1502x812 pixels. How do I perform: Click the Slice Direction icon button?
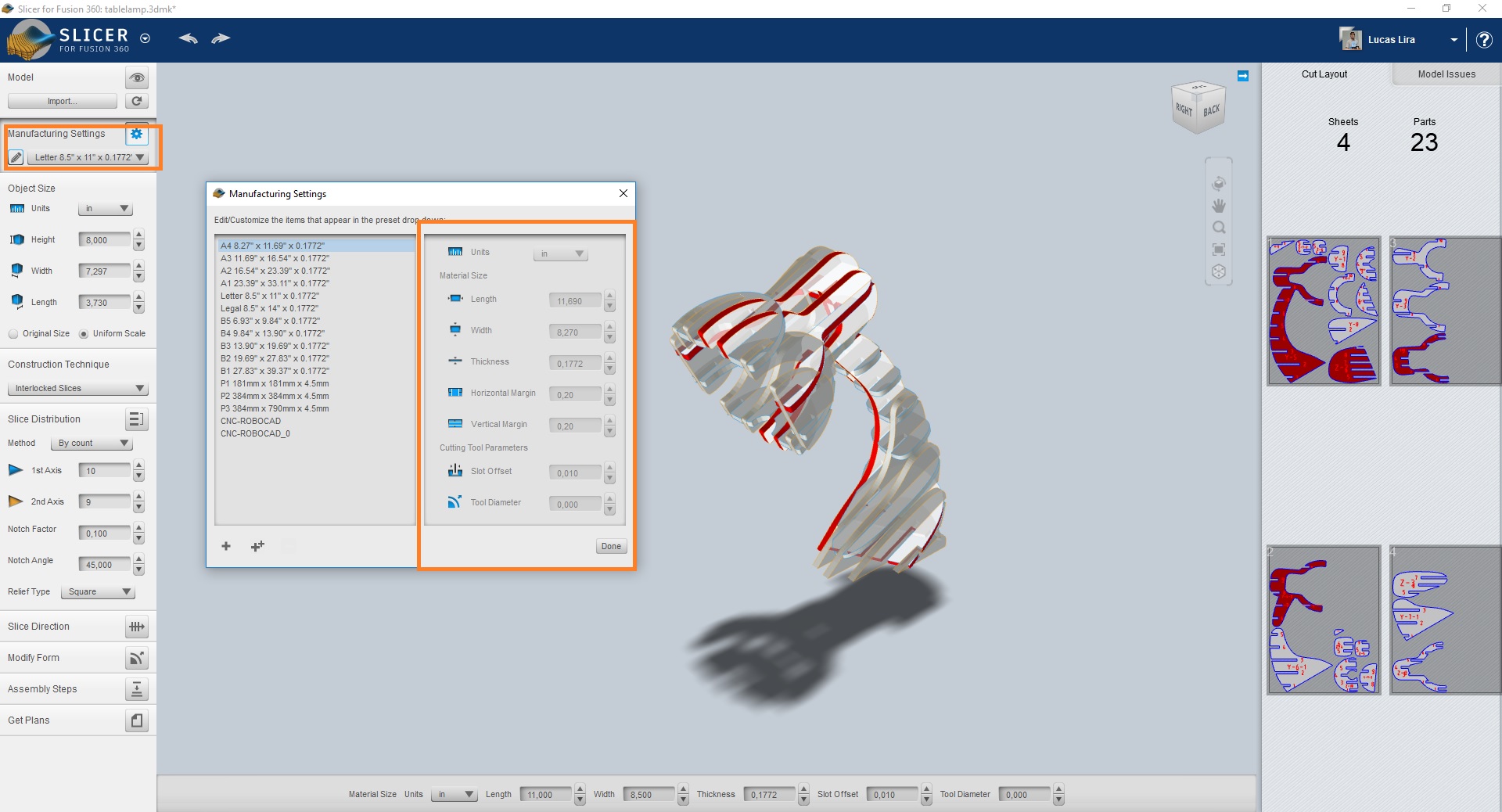136,627
